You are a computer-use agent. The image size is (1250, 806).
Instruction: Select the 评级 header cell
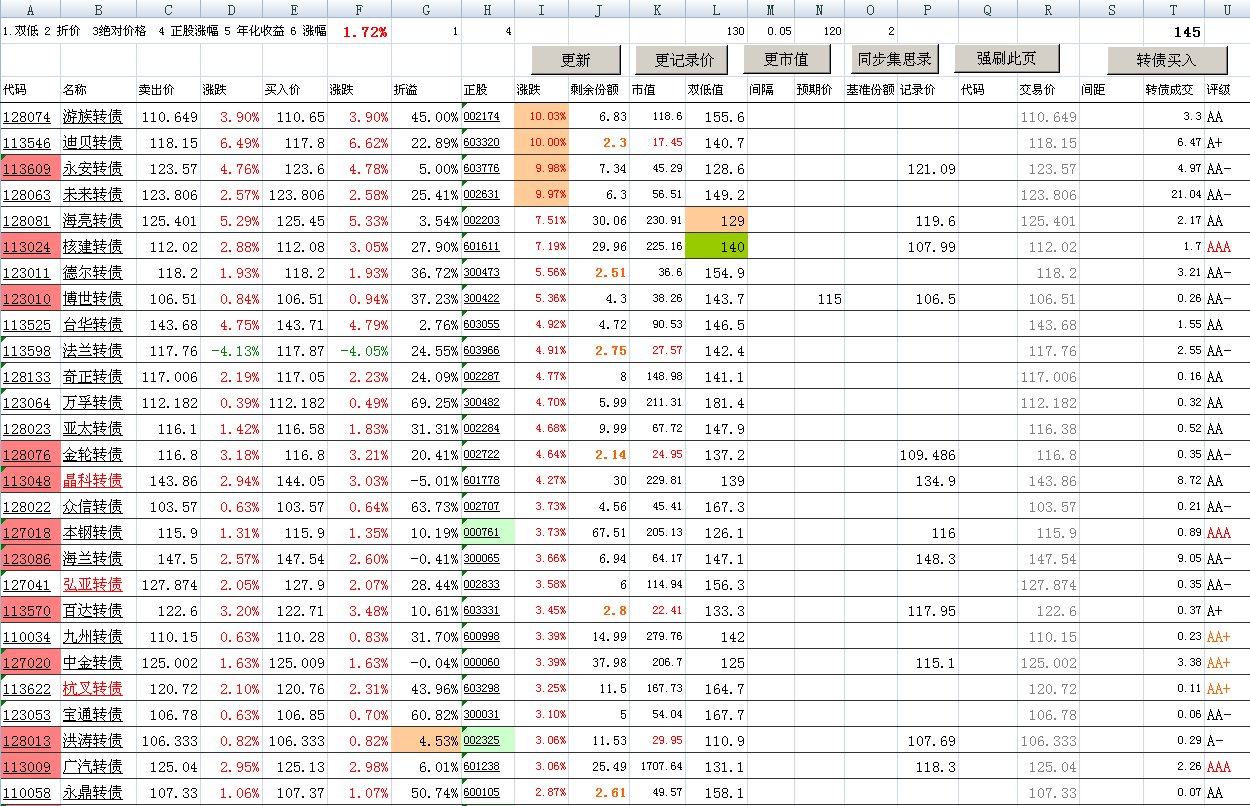tap(1218, 90)
